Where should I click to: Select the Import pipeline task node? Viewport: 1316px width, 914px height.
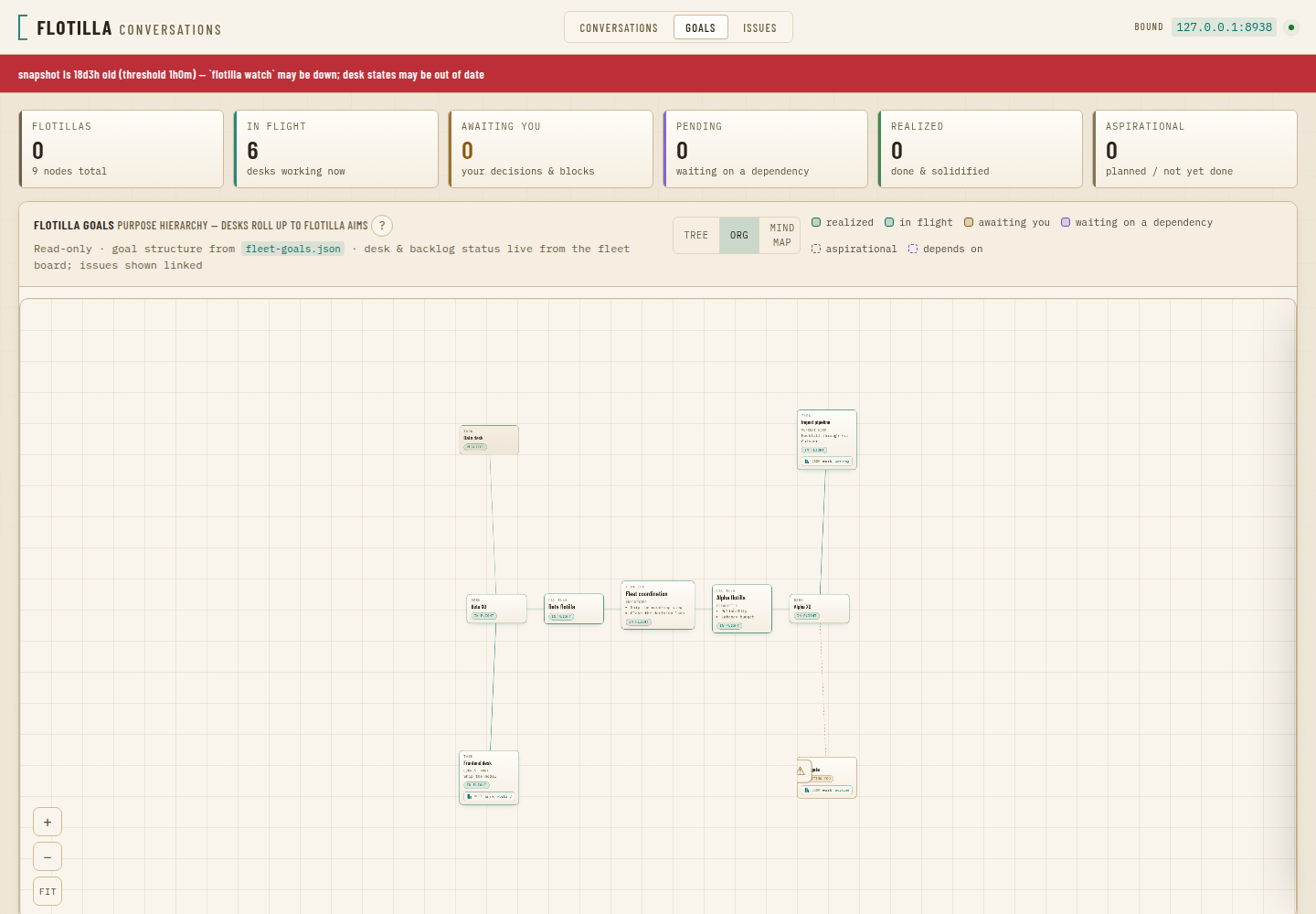point(827,440)
